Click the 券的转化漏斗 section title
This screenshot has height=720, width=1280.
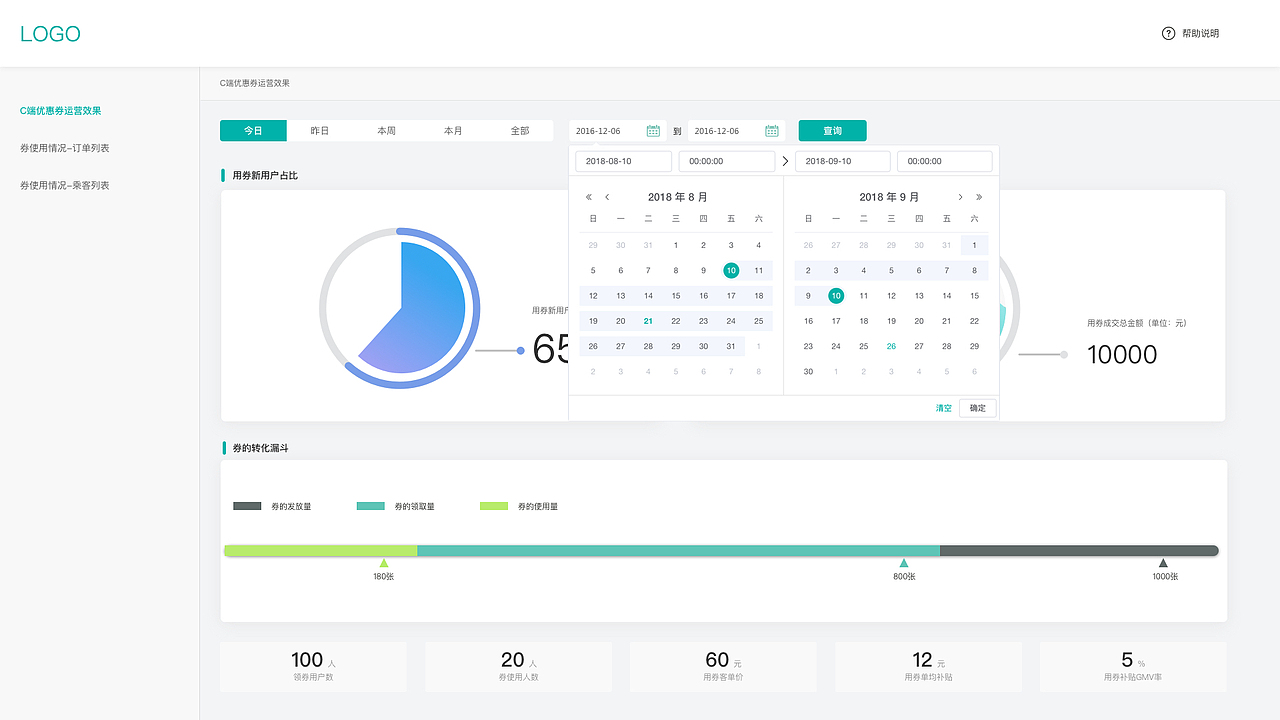coord(261,448)
